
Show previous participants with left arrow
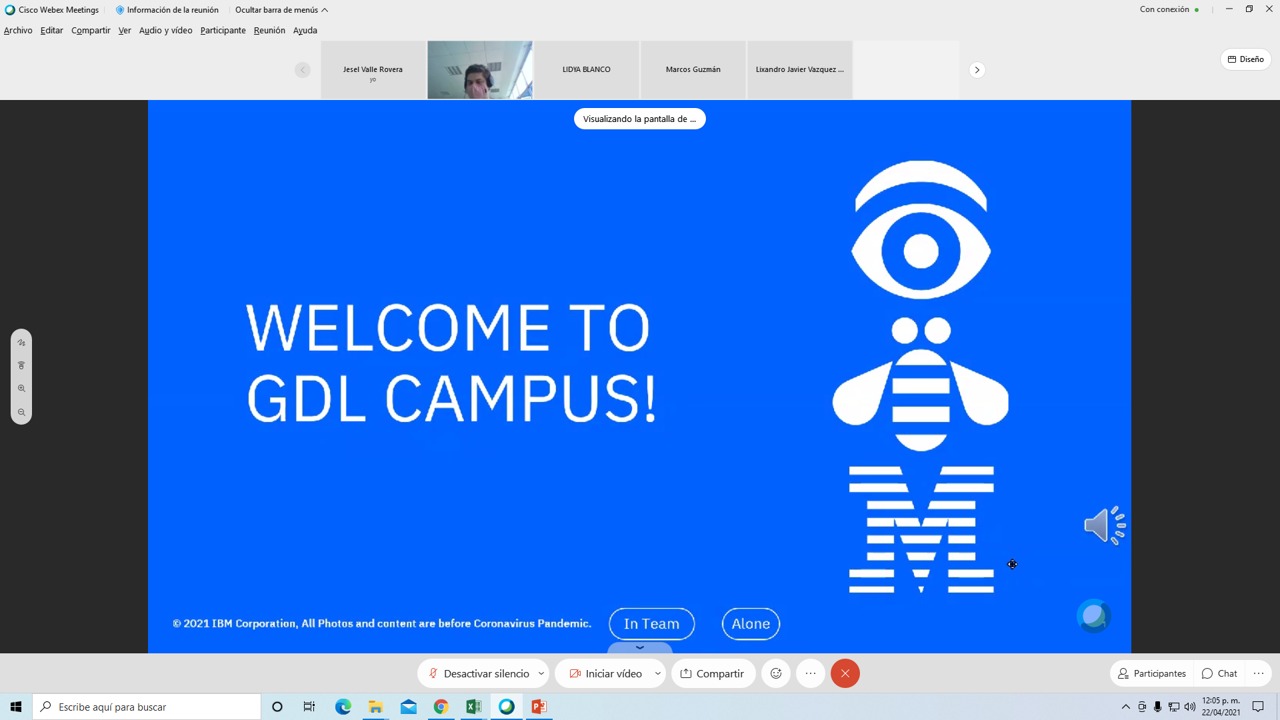(x=302, y=69)
